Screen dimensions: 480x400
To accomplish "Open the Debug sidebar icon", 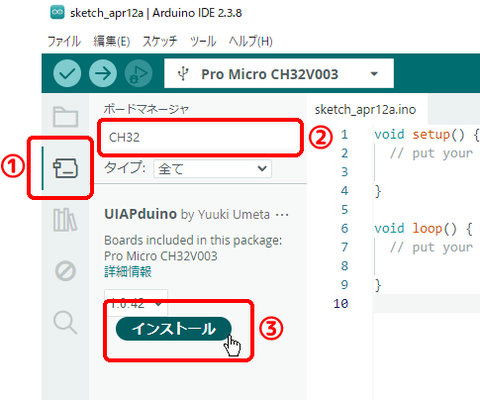I will click(65, 271).
